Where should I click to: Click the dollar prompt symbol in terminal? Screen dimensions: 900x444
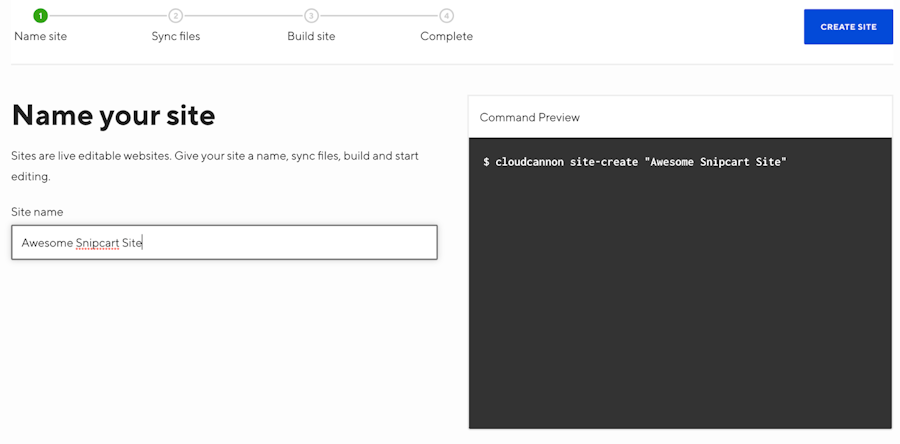(486, 162)
